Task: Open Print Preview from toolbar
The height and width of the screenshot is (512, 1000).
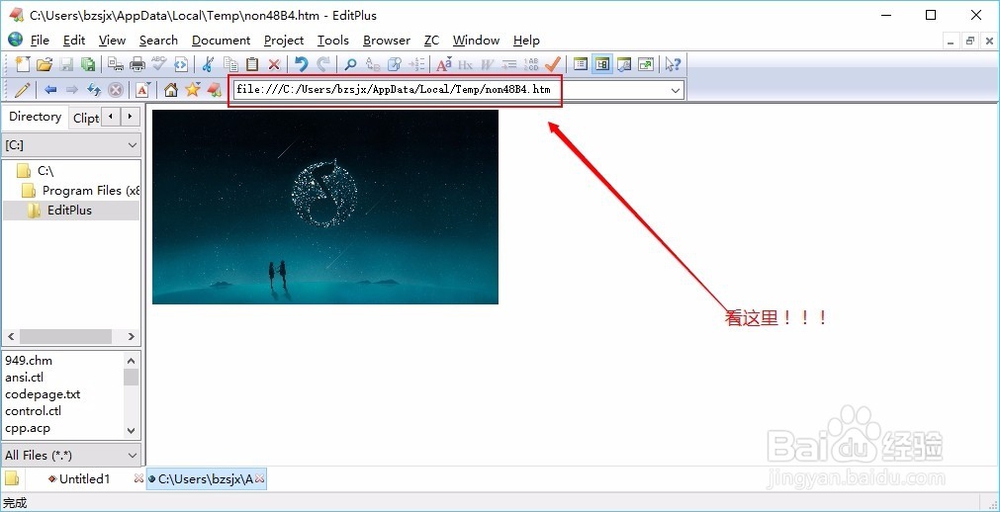Action: tap(115, 64)
